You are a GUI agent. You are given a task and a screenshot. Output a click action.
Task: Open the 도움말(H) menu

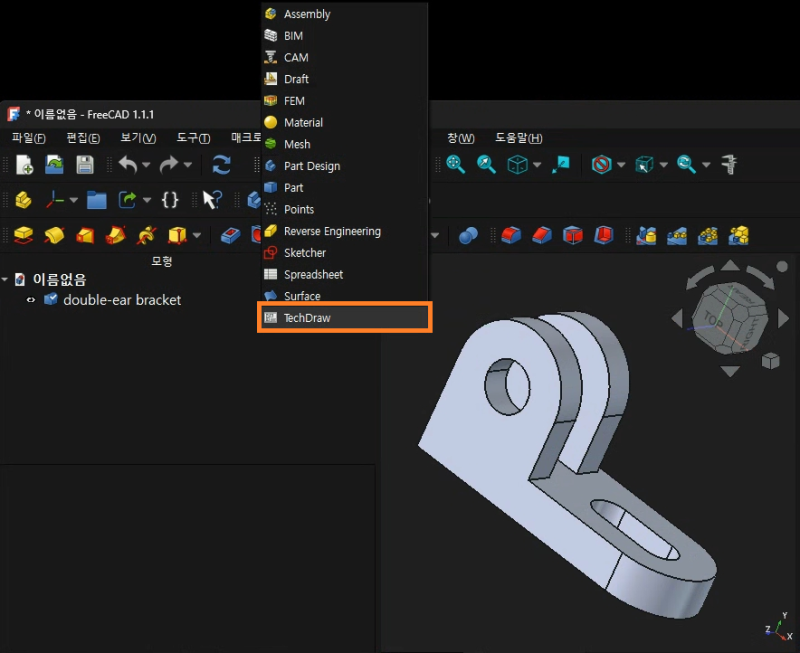pos(519,138)
